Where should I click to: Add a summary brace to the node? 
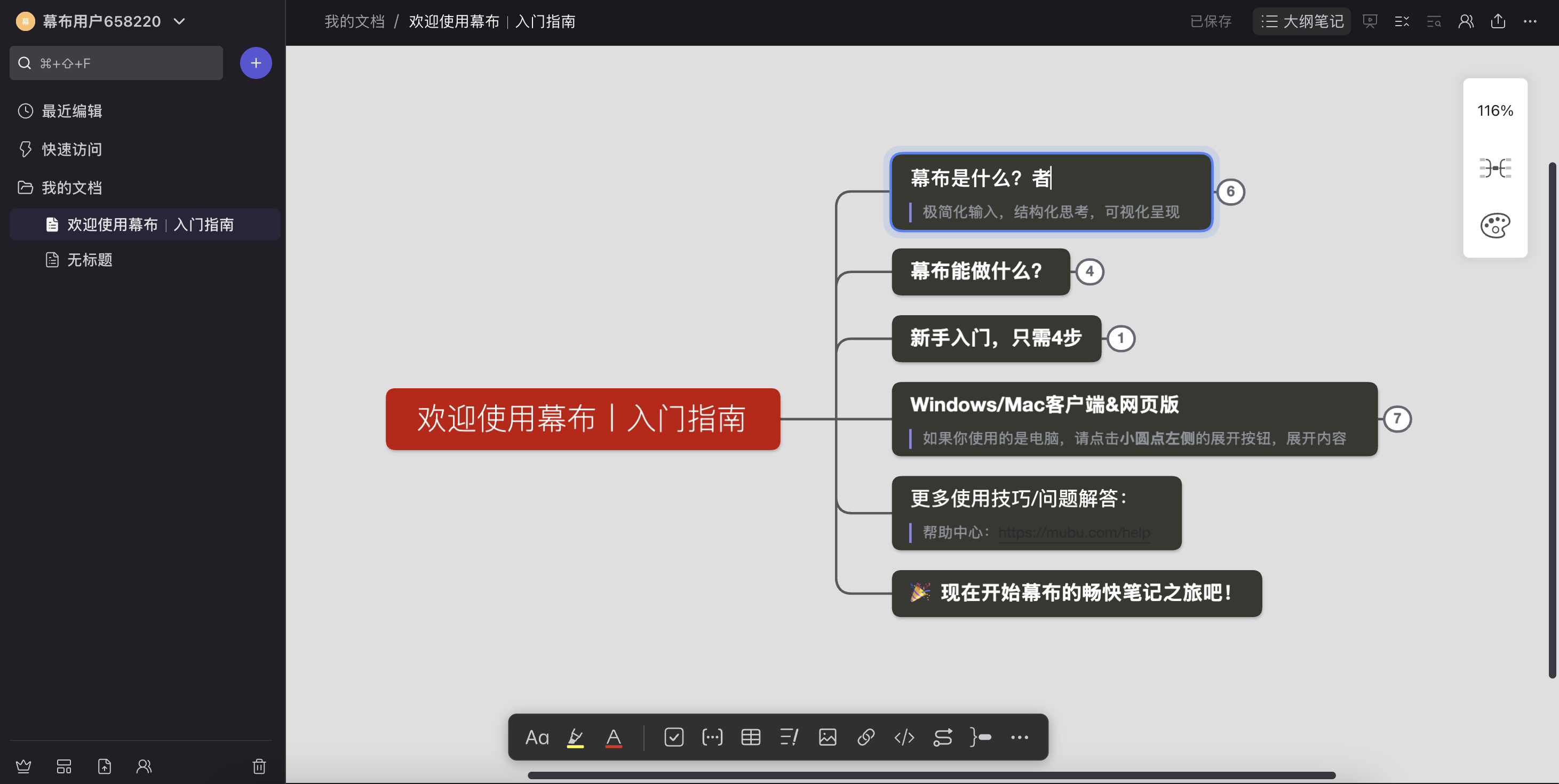click(x=981, y=737)
